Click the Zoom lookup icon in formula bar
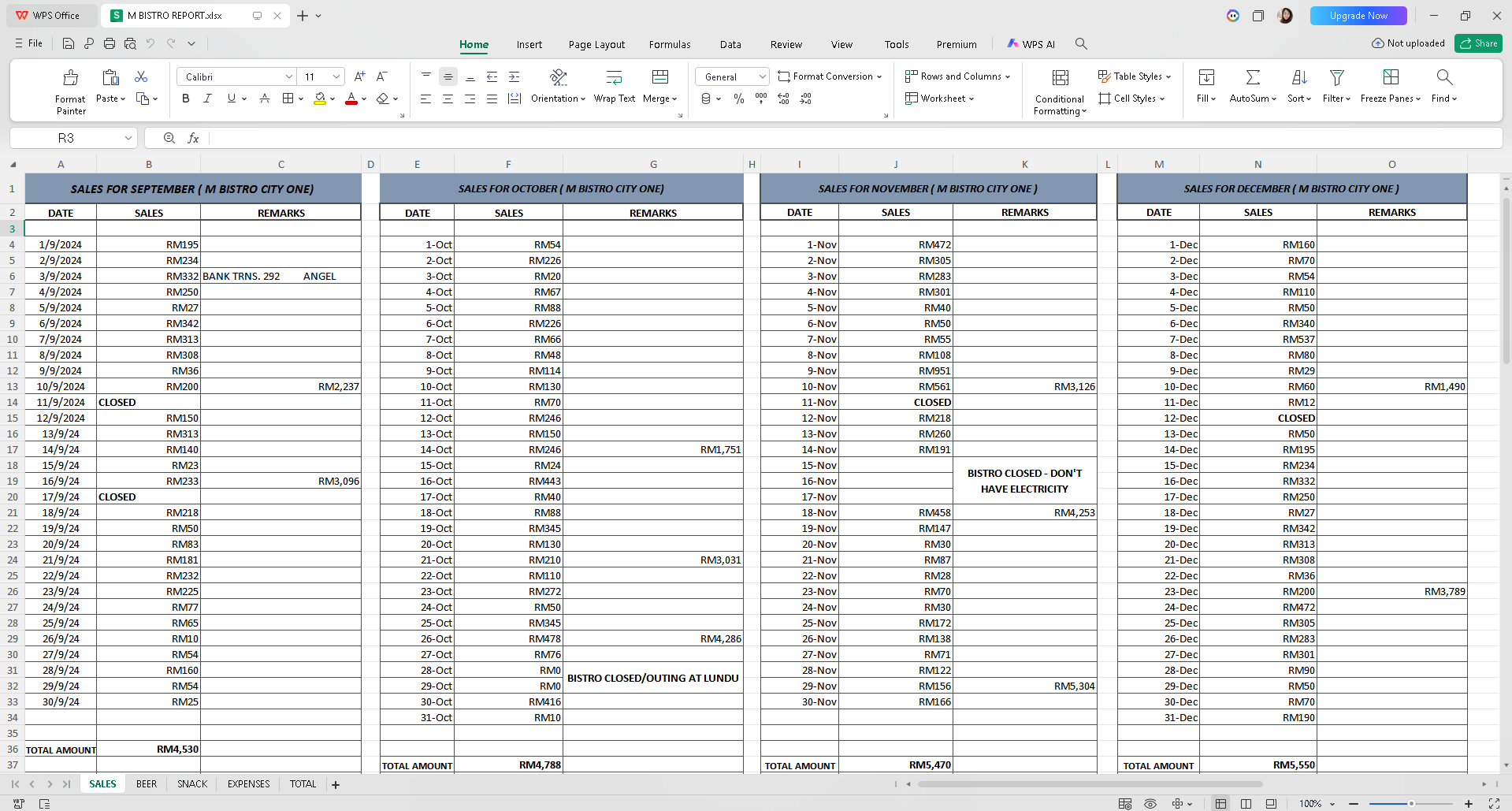 169,138
